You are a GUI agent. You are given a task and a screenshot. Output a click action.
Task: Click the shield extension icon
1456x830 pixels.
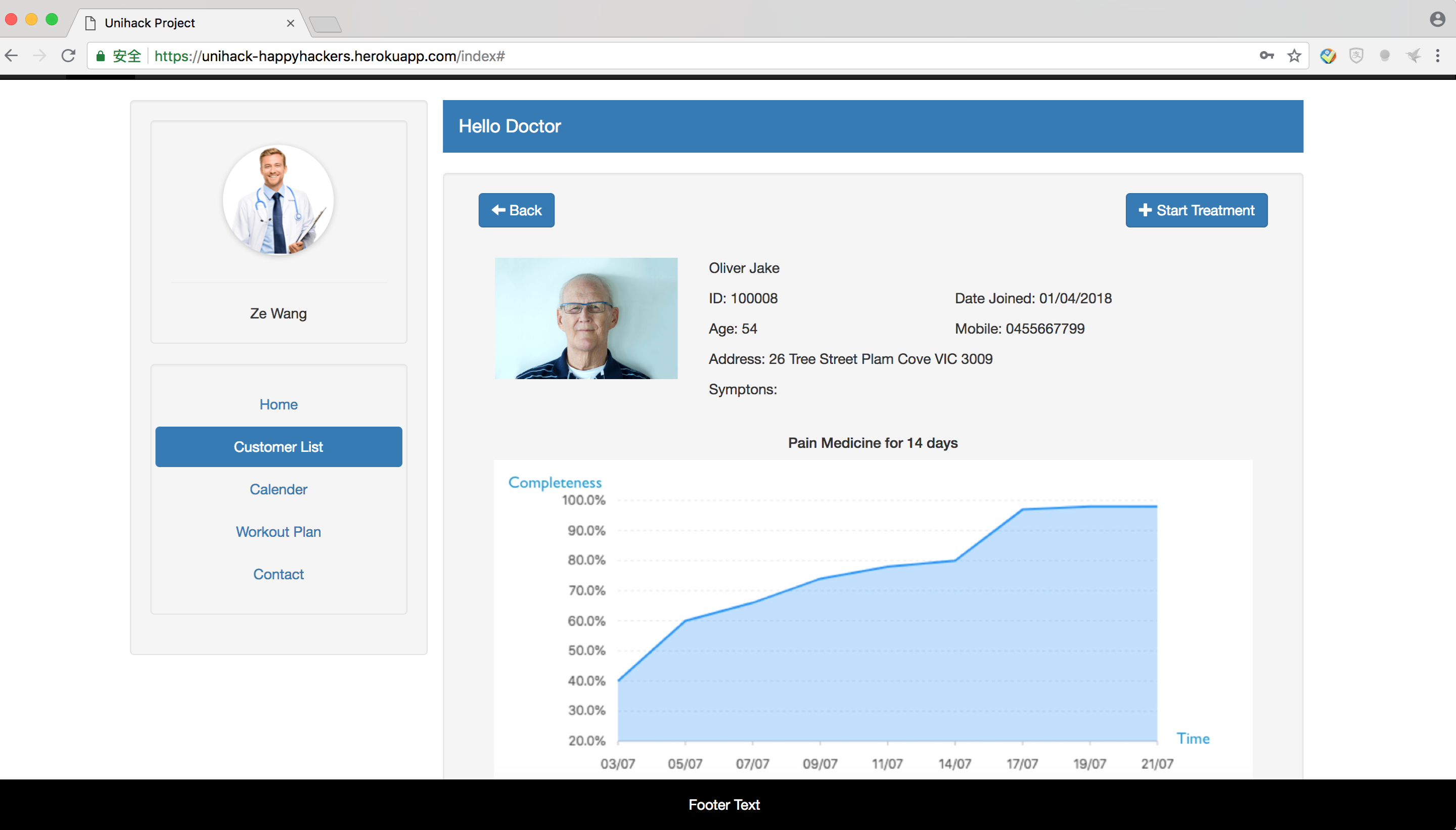click(x=1356, y=56)
